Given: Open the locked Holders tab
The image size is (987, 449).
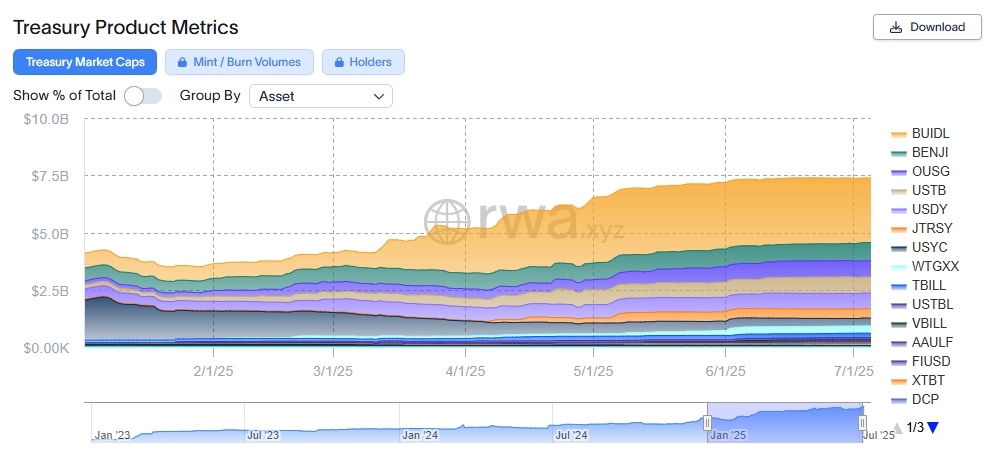Looking at the screenshot, I should click(x=363, y=62).
